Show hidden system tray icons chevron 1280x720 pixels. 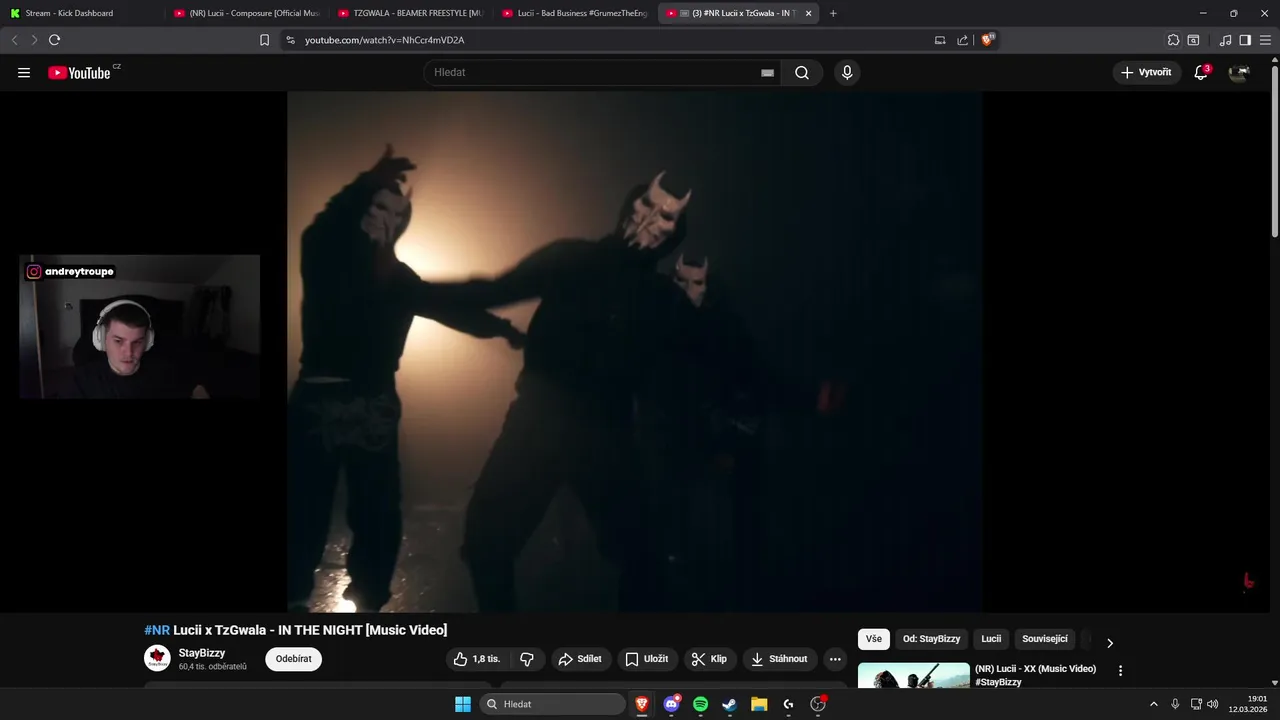(x=1153, y=704)
